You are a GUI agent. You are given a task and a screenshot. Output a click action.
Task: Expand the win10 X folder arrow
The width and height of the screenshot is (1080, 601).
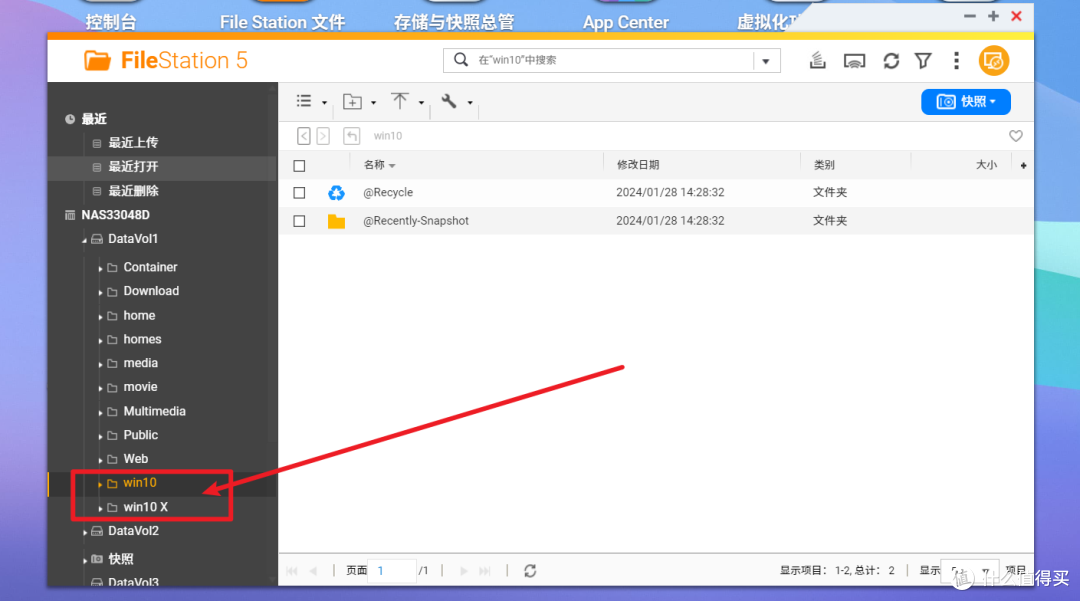(101, 508)
